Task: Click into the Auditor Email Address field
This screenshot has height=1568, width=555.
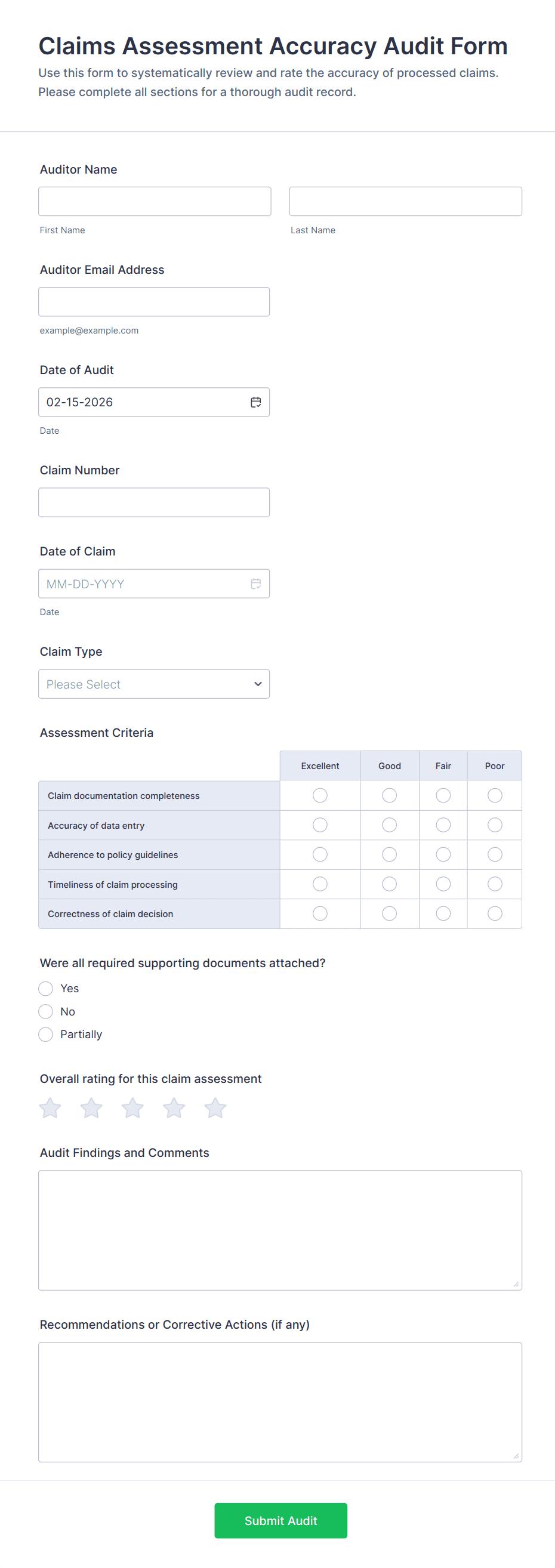Action: (153, 302)
